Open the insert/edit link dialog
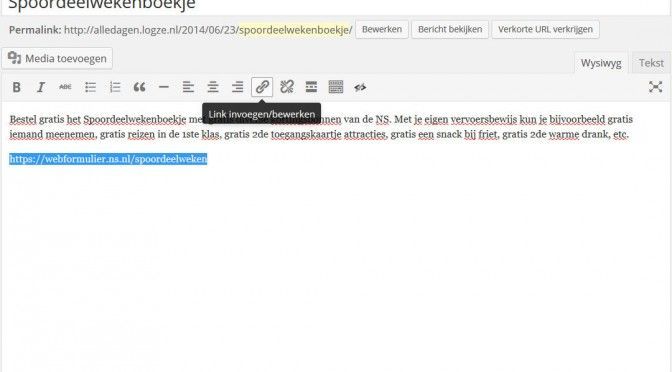The image size is (672, 372). [262, 87]
